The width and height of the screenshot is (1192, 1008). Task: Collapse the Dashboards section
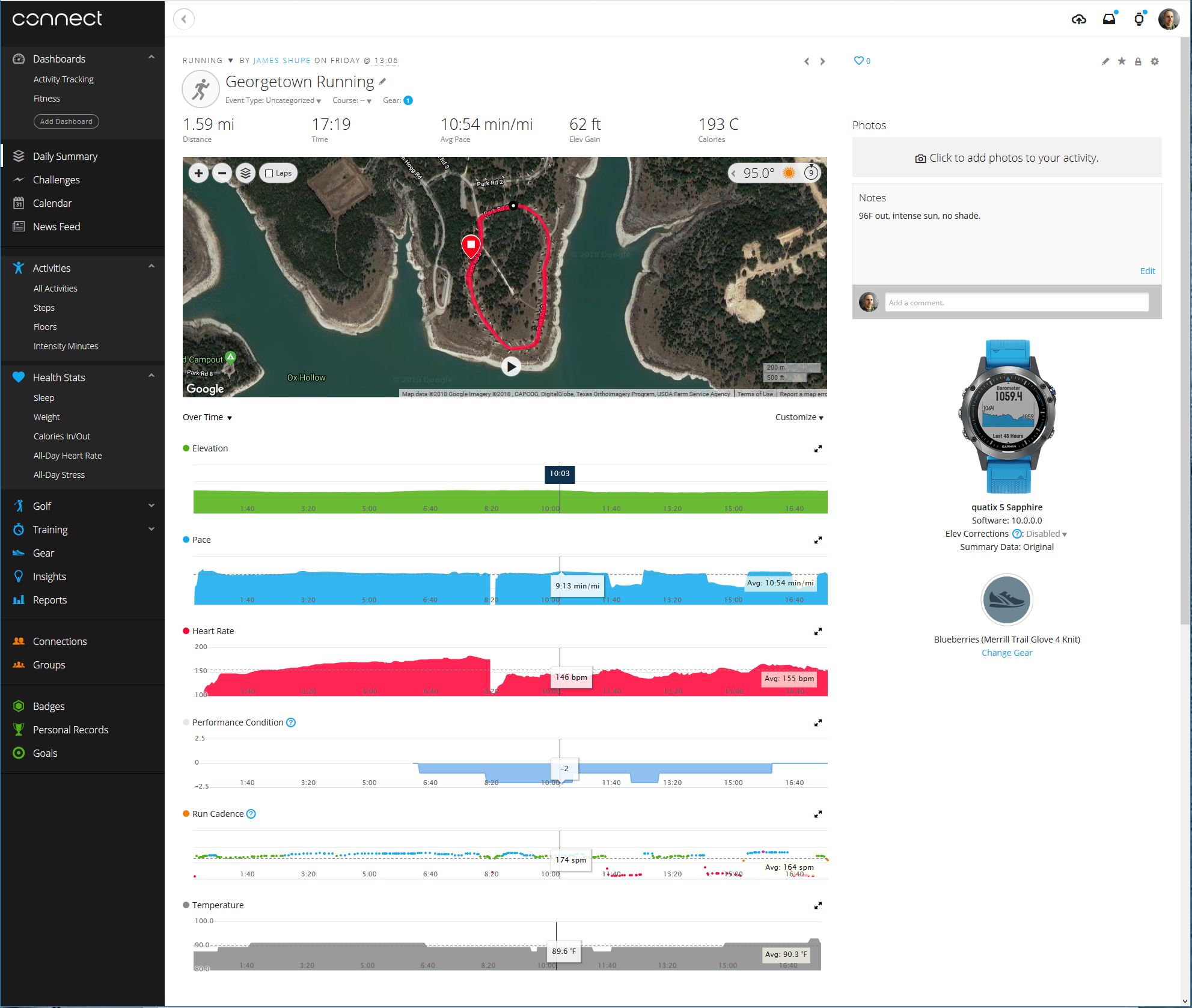coord(151,58)
